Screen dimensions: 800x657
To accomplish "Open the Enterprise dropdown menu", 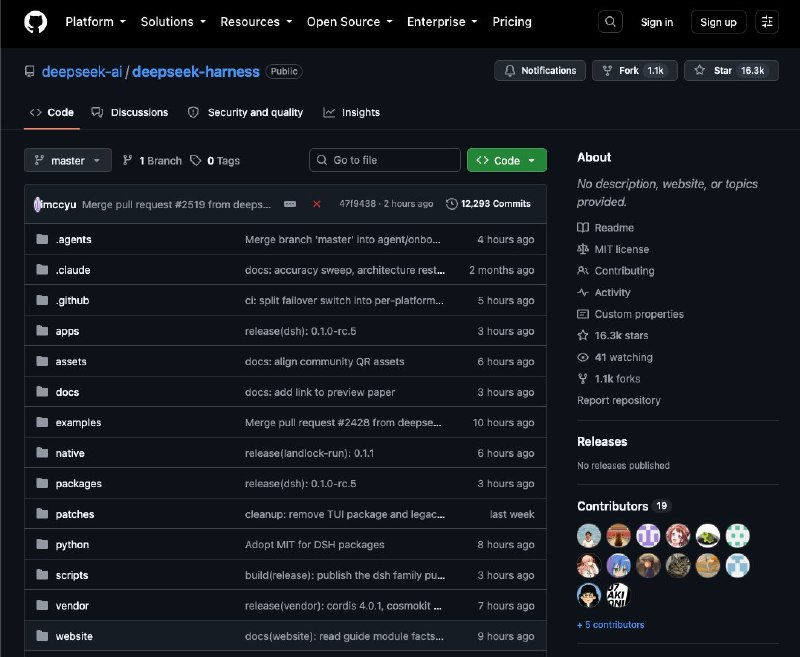I will click(442, 22).
